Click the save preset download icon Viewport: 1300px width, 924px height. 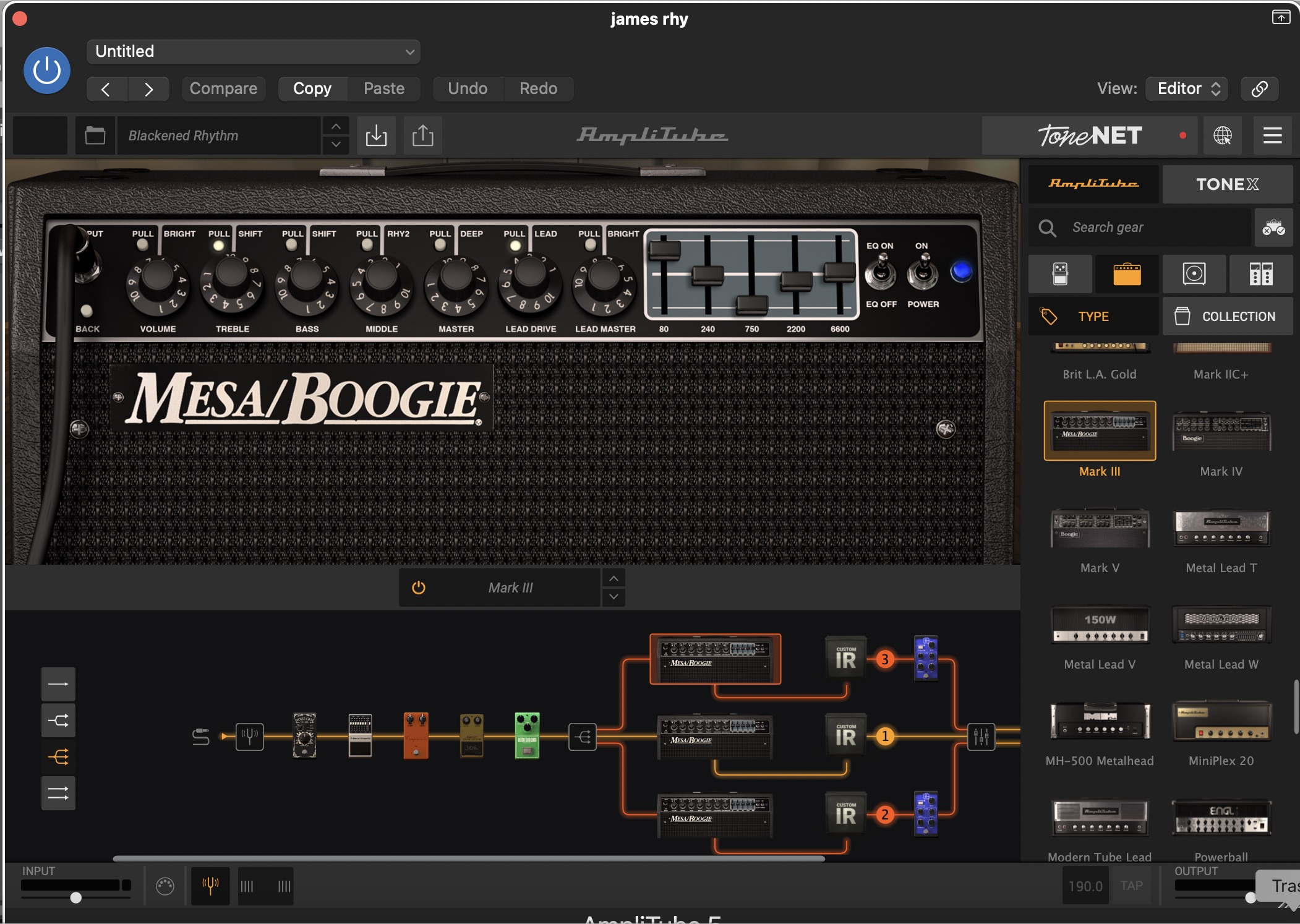(376, 135)
